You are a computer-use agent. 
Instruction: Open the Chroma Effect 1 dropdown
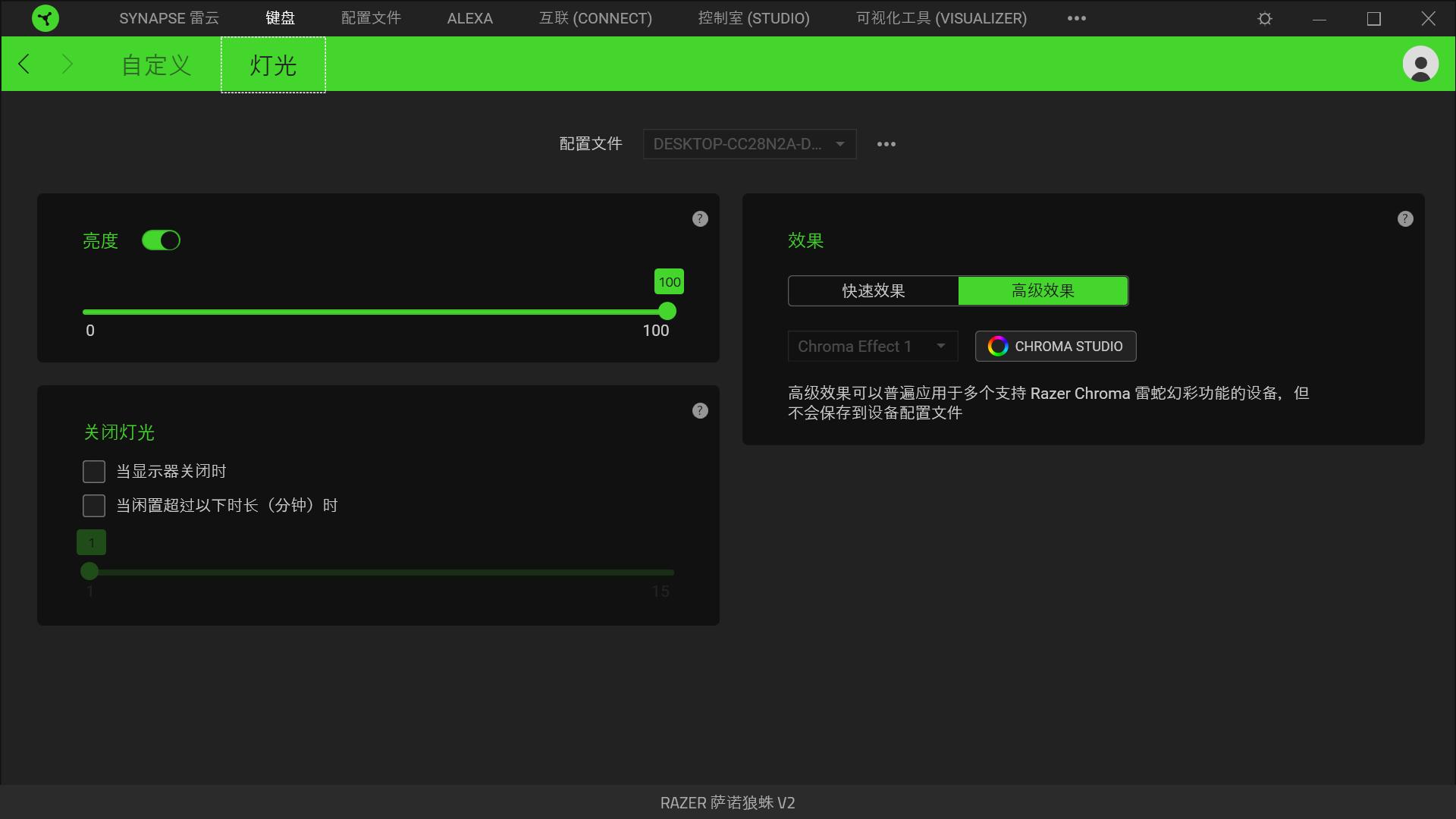coord(872,346)
